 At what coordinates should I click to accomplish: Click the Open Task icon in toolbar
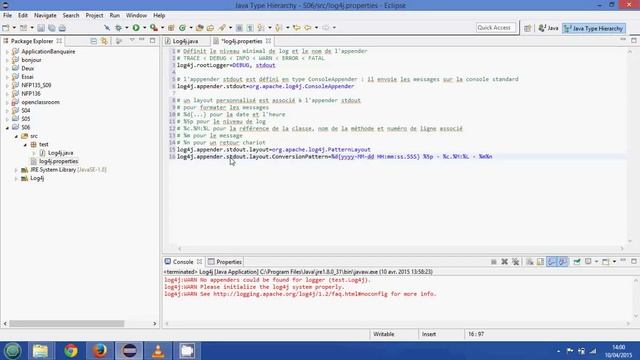210,28
